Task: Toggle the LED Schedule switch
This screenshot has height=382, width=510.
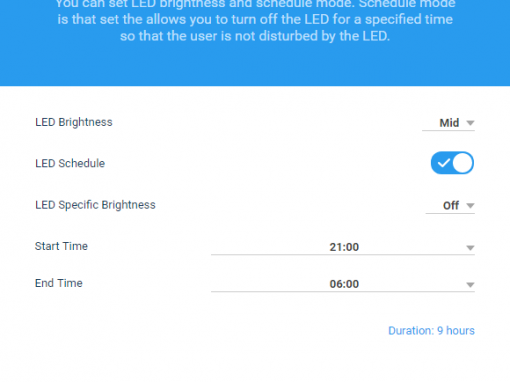Action: click(452, 163)
